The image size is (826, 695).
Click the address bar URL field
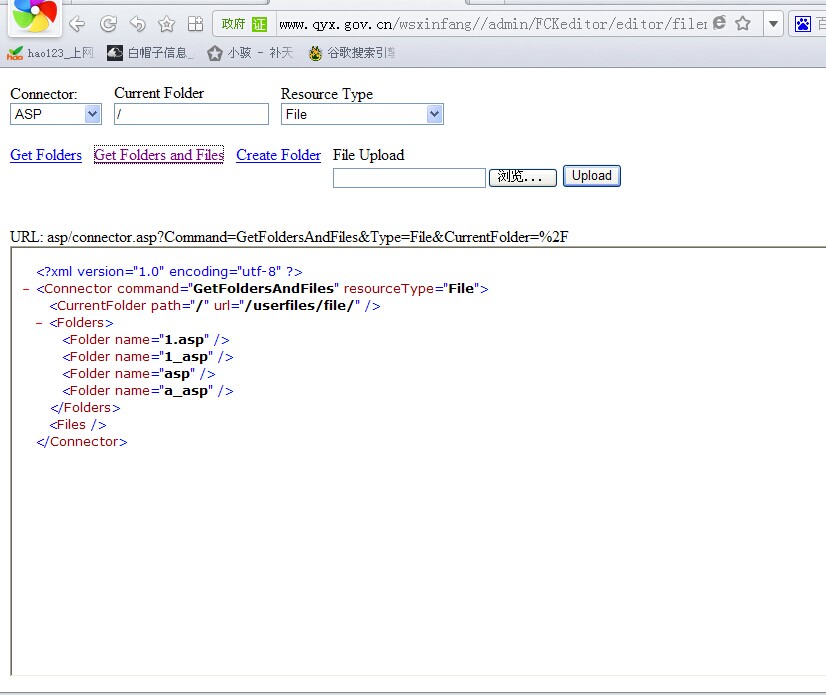(x=493, y=24)
